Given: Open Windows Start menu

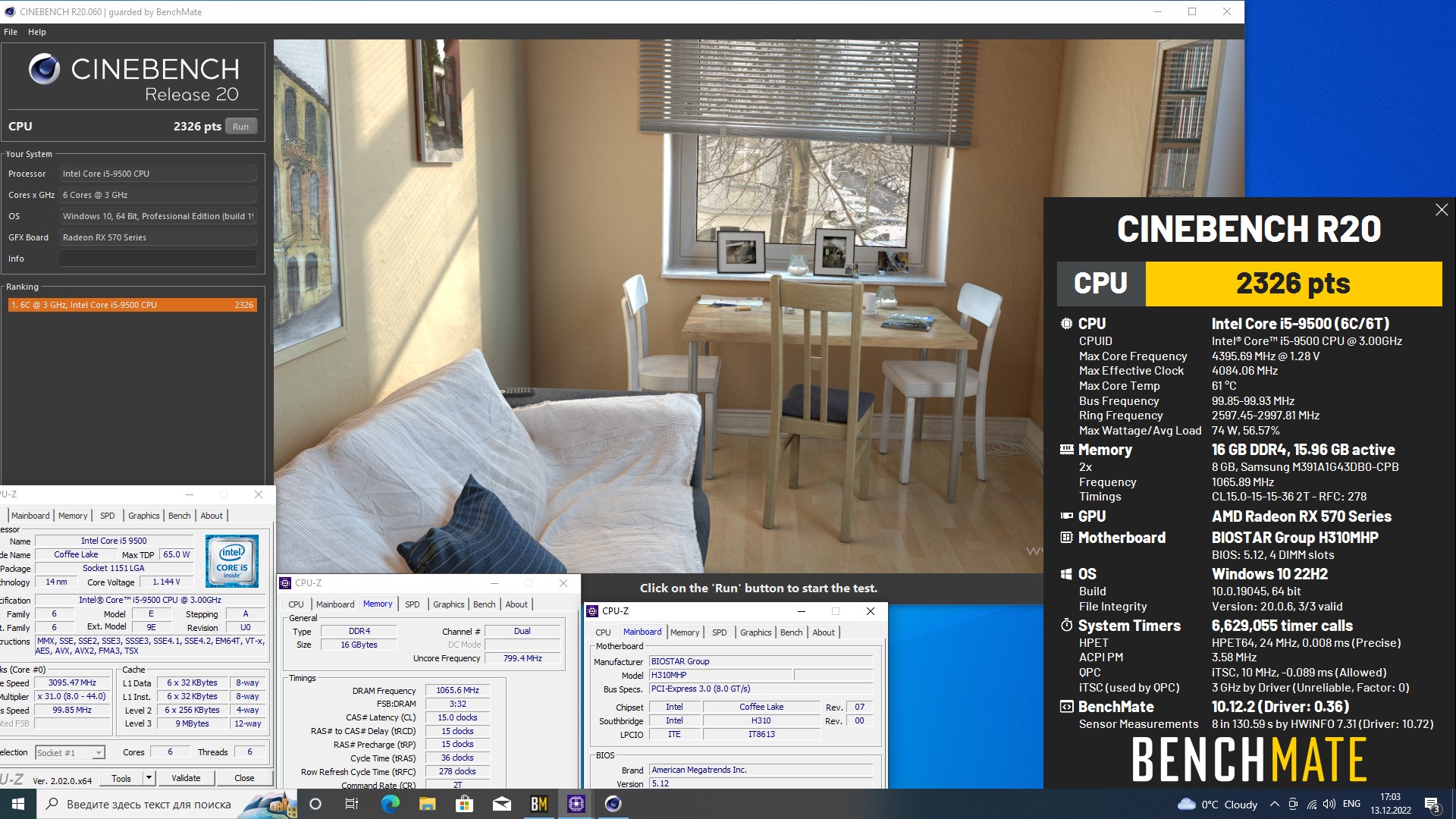Looking at the screenshot, I should pyautogui.click(x=18, y=804).
